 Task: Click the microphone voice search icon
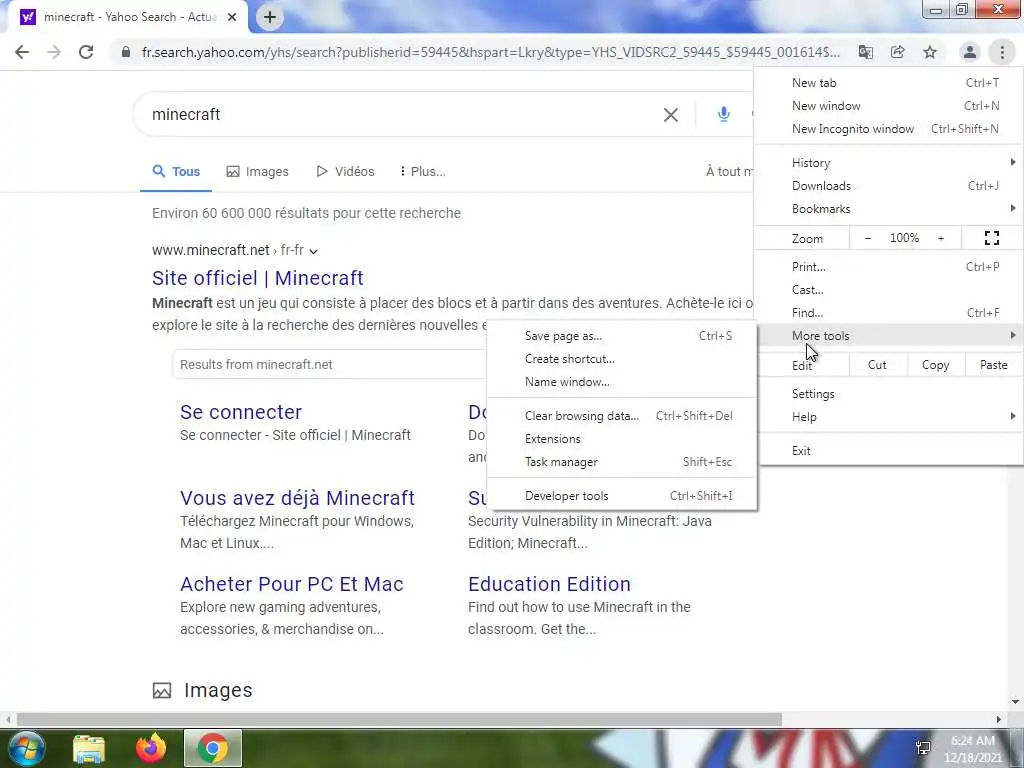723,114
